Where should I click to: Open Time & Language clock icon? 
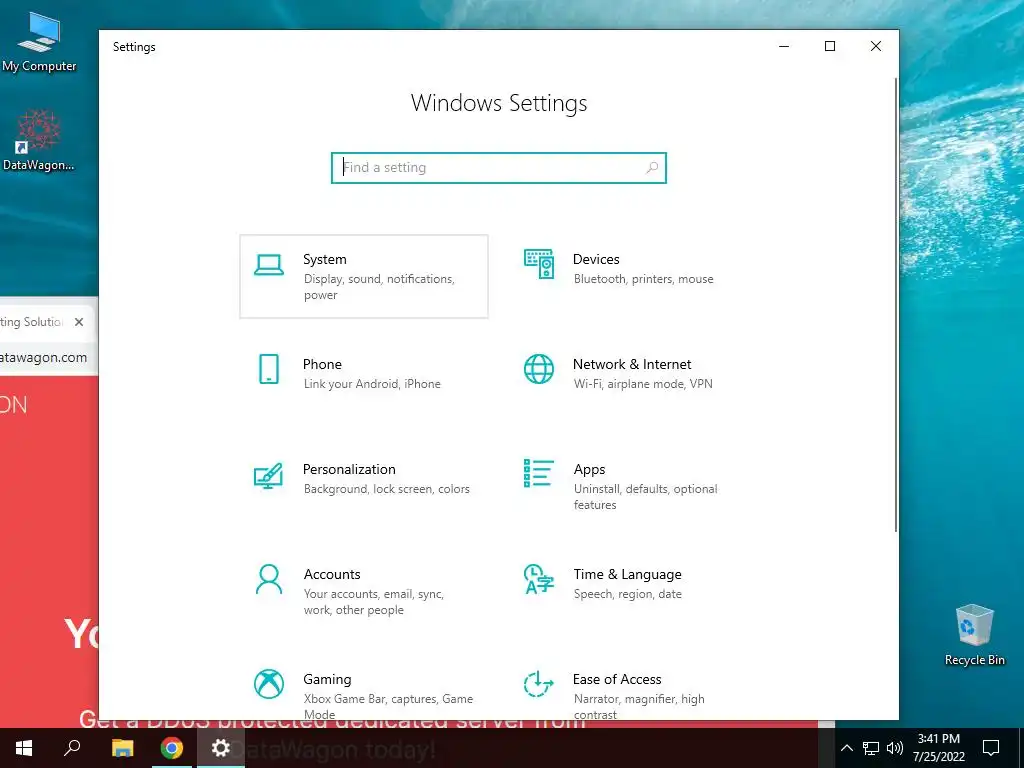pyautogui.click(x=539, y=579)
